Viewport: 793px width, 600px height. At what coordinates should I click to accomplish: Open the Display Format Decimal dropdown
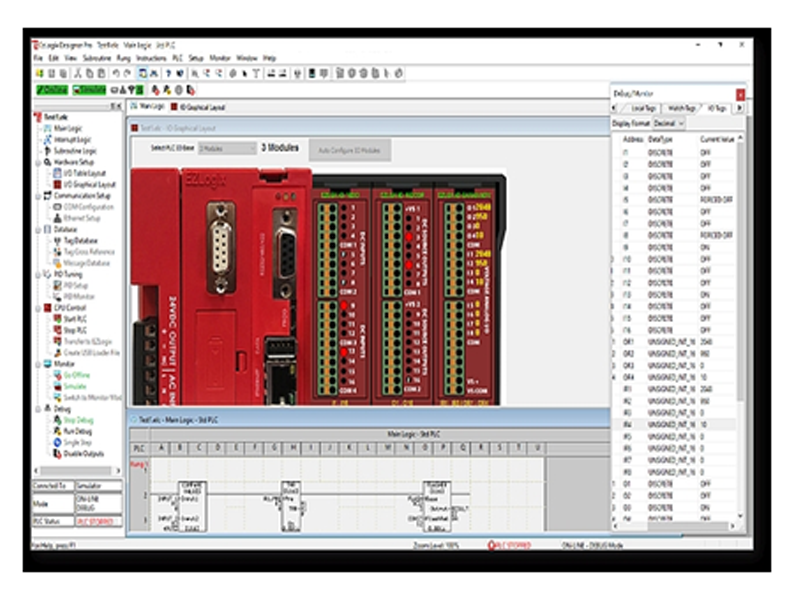tap(669, 123)
